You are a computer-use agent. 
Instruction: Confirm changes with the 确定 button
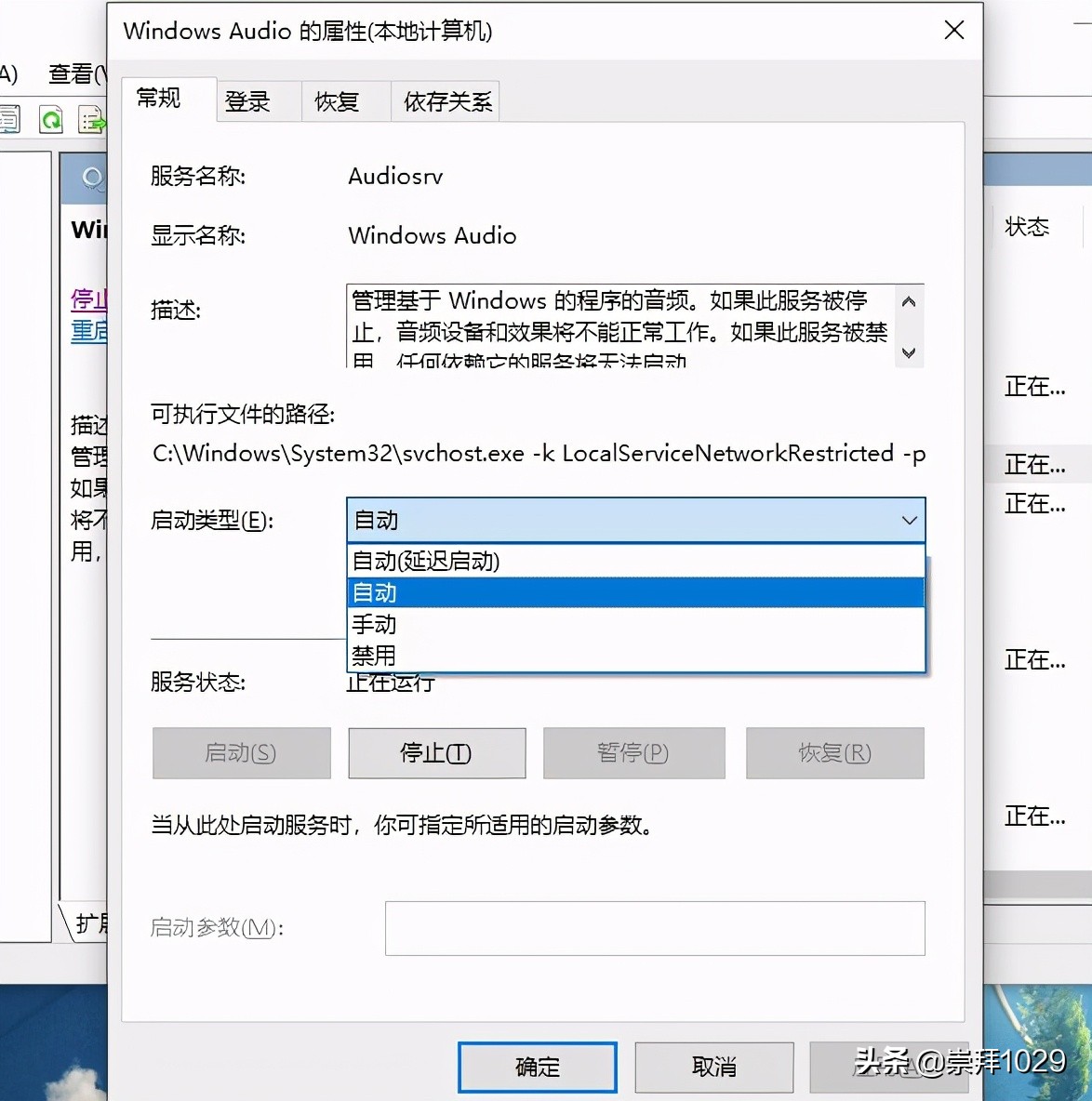point(537,1068)
